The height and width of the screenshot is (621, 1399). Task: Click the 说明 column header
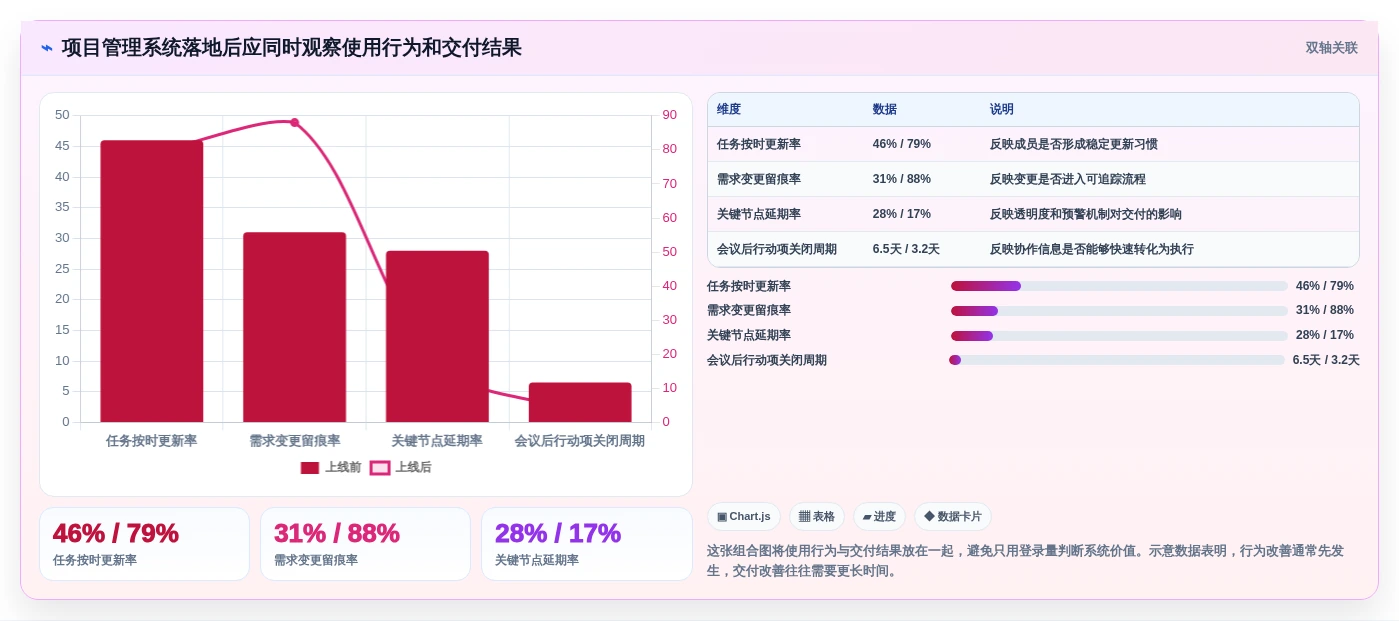click(1002, 110)
